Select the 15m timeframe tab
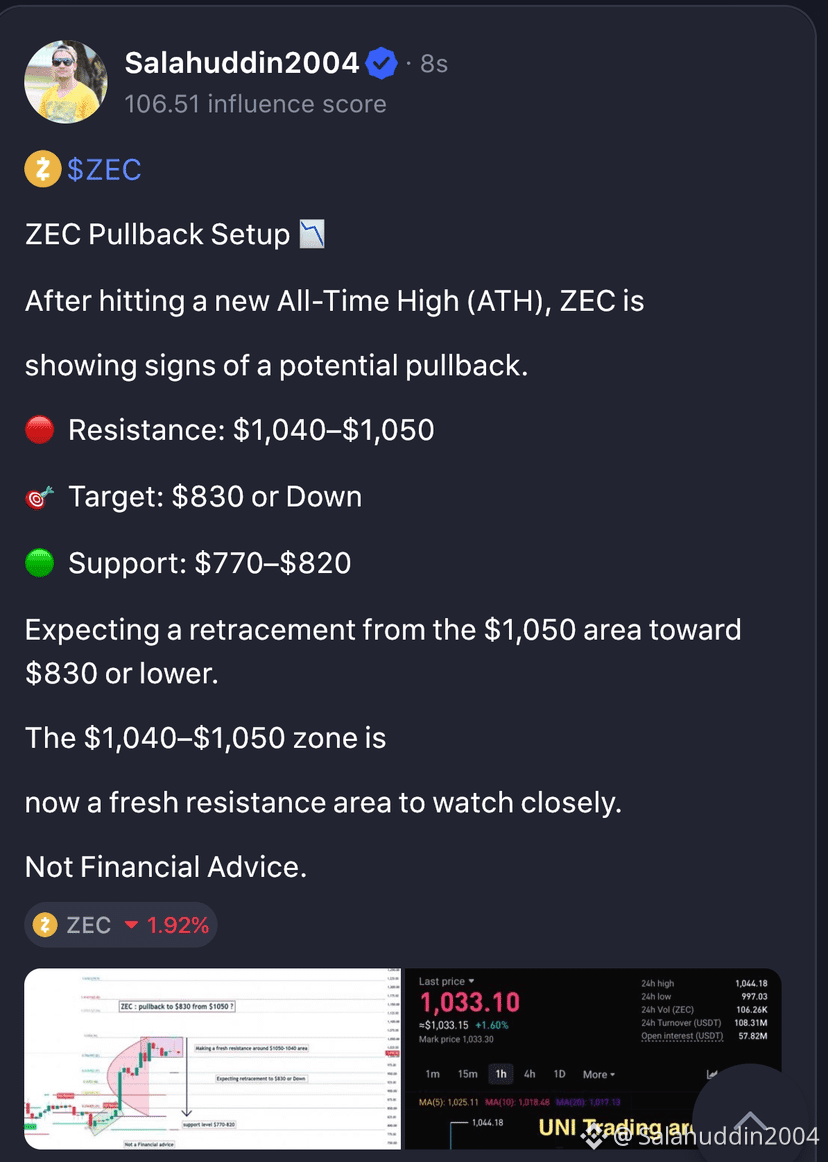Image resolution: width=828 pixels, height=1162 pixels. [x=468, y=1074]
